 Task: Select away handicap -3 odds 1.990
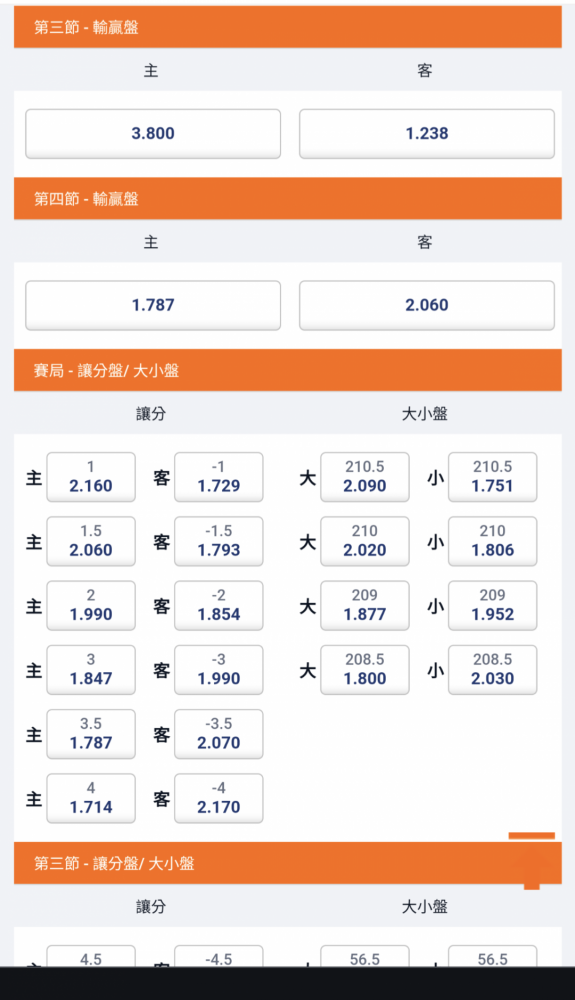(219, 670)
